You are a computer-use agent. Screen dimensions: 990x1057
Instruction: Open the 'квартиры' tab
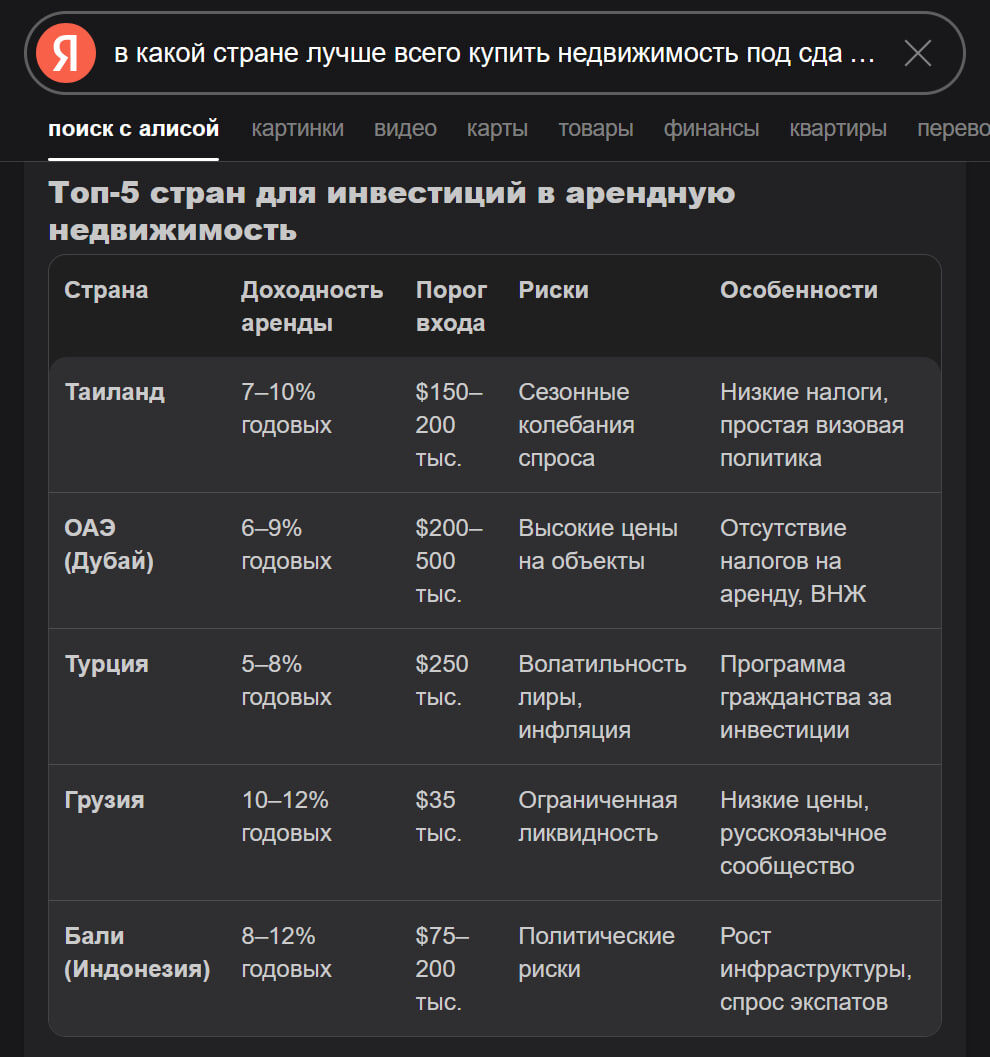click(838, 128)
